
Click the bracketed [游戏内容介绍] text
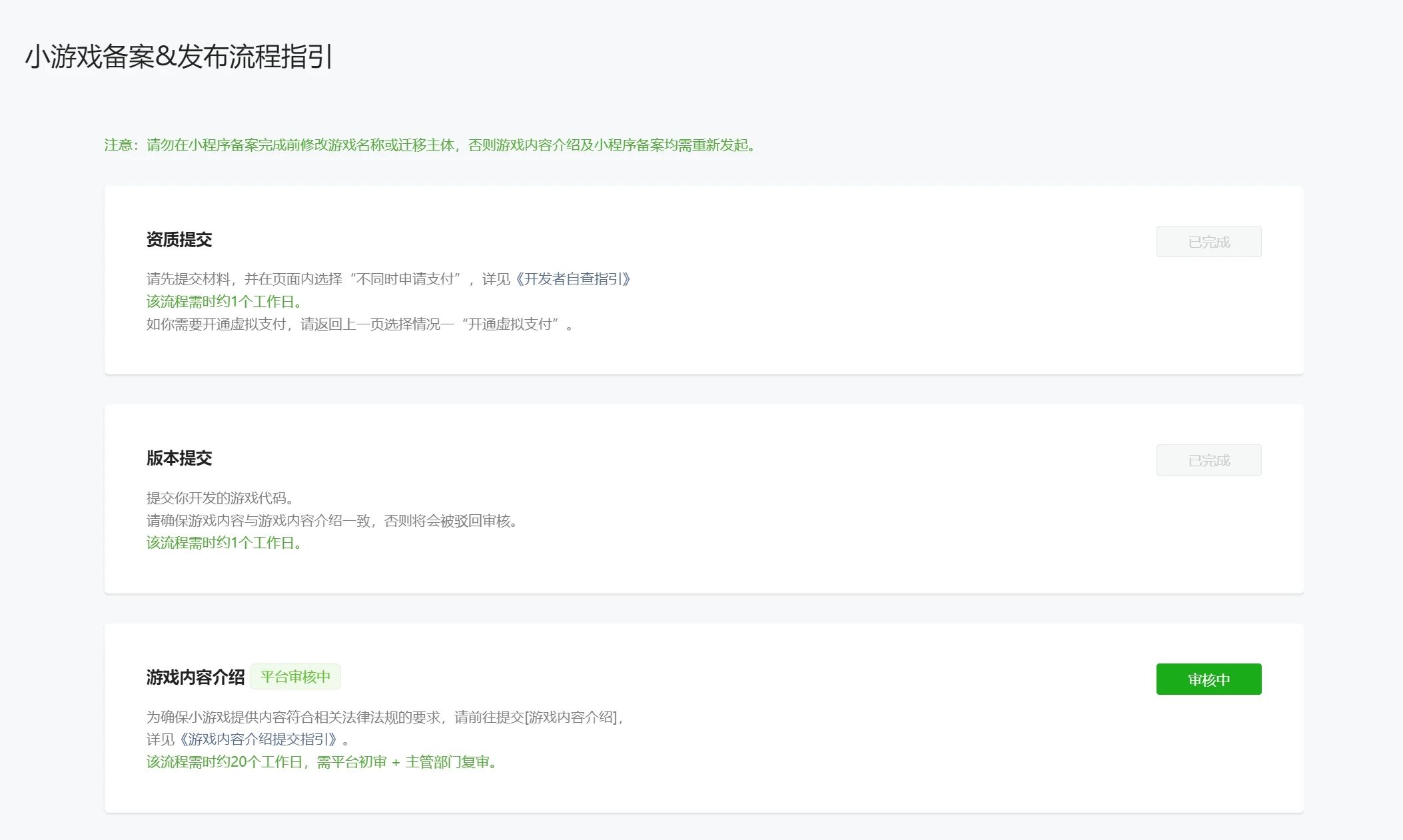(571, 717)
